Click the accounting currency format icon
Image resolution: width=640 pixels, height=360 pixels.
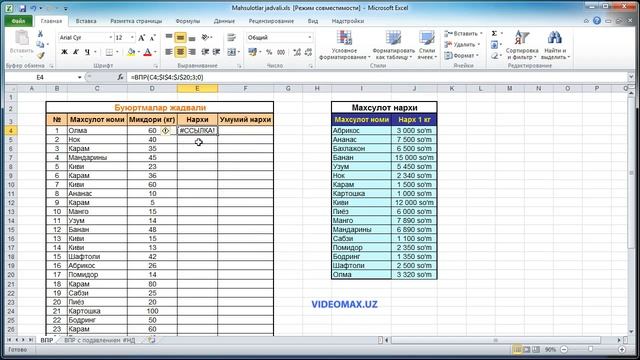pos(252,52)
